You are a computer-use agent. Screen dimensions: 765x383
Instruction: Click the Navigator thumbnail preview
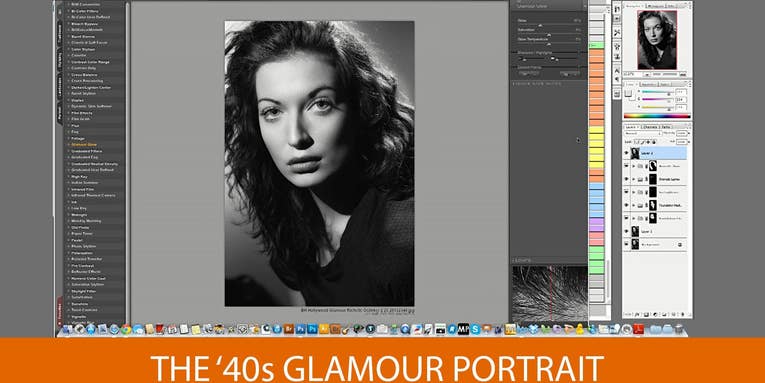tap(656, 40)
